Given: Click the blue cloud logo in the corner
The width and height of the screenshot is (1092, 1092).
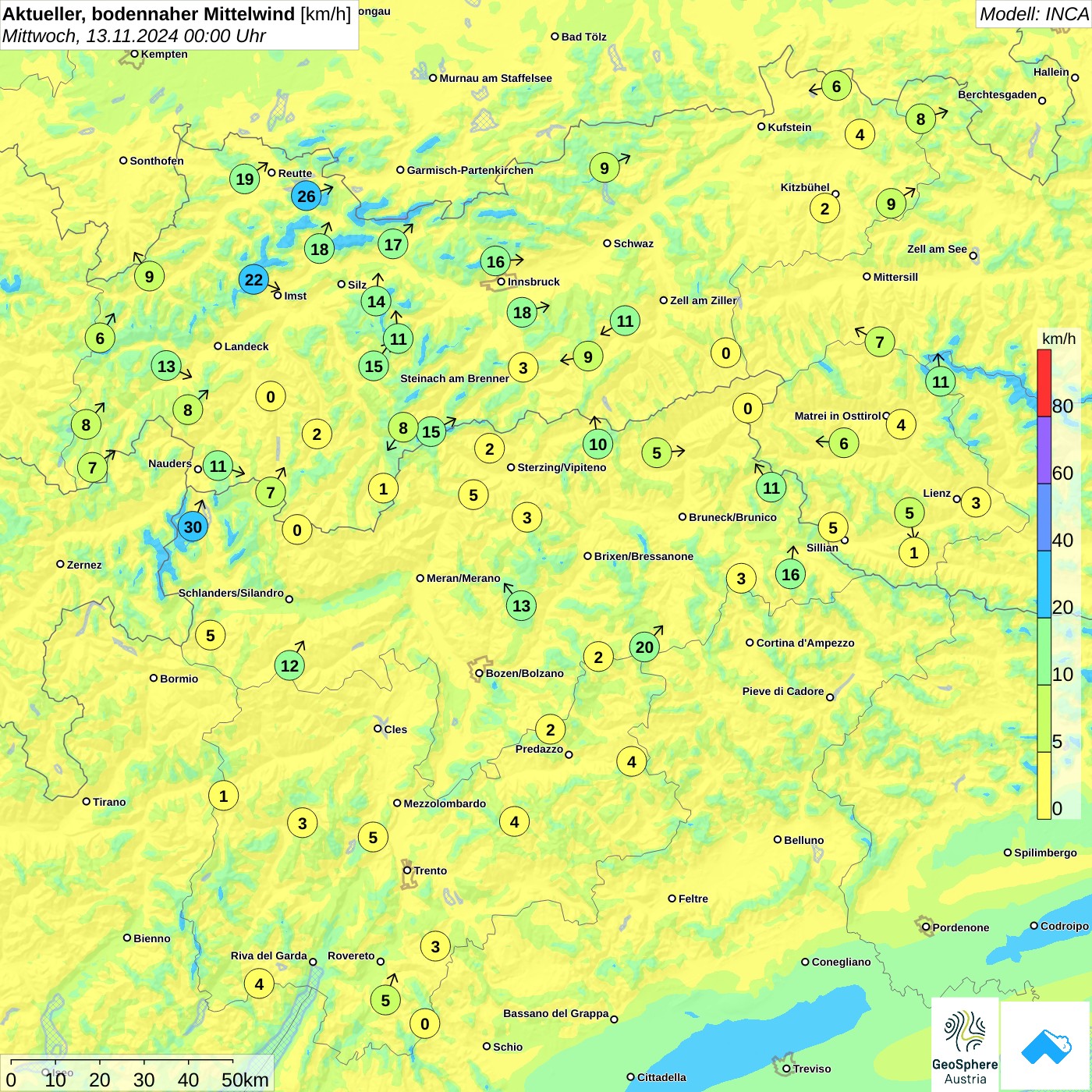Looking at the screenshot, I should click(1045, 1045).
